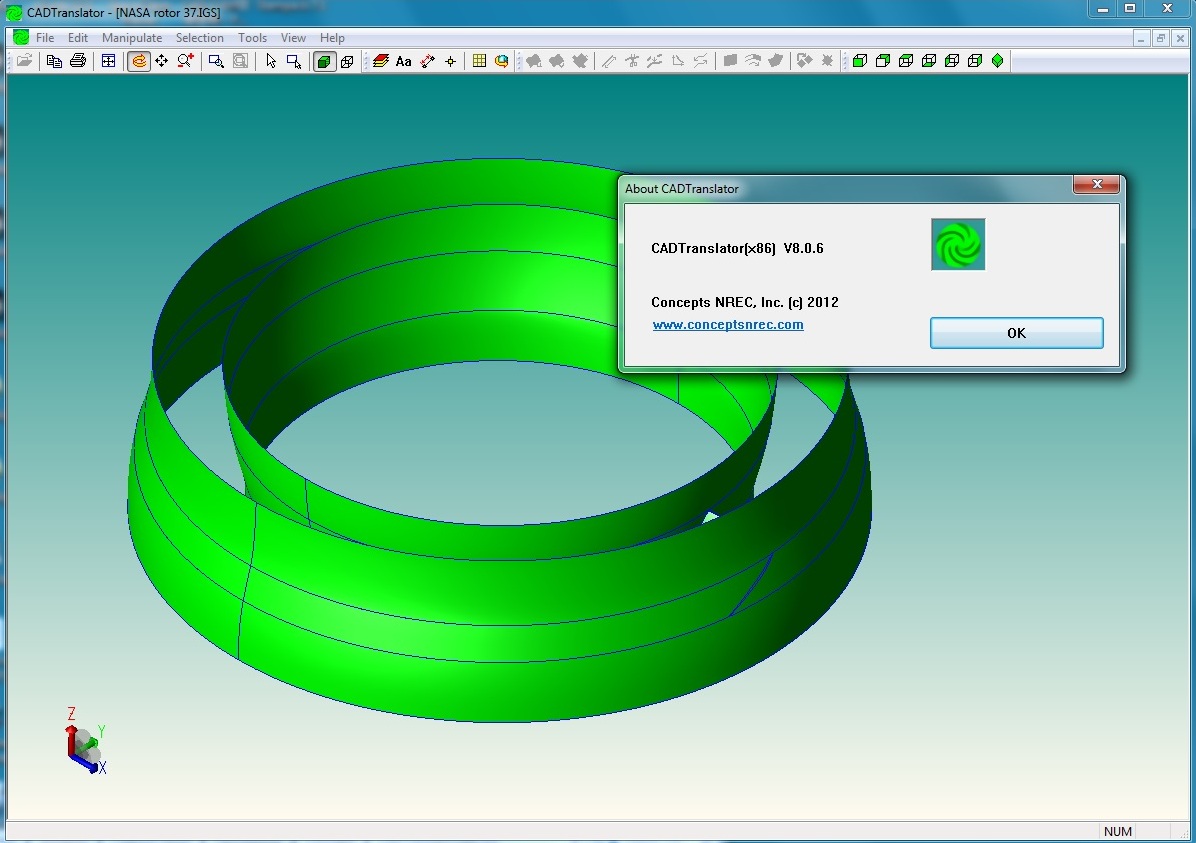Click the 'Concepts NREC, Inc. (c) 2012' text
Image resolution: width=1196 pixels, height=843 pixels.
(x=744, y=302)
